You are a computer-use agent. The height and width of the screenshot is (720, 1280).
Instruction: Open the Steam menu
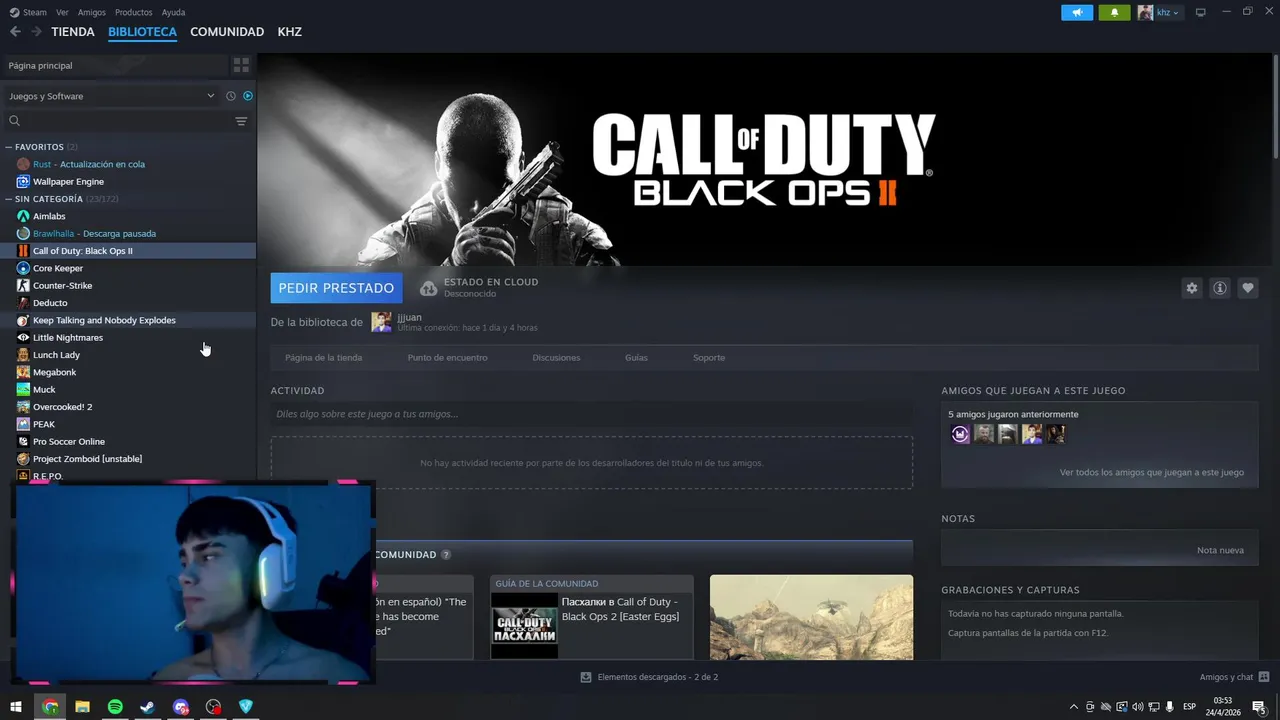pos(28,12)
